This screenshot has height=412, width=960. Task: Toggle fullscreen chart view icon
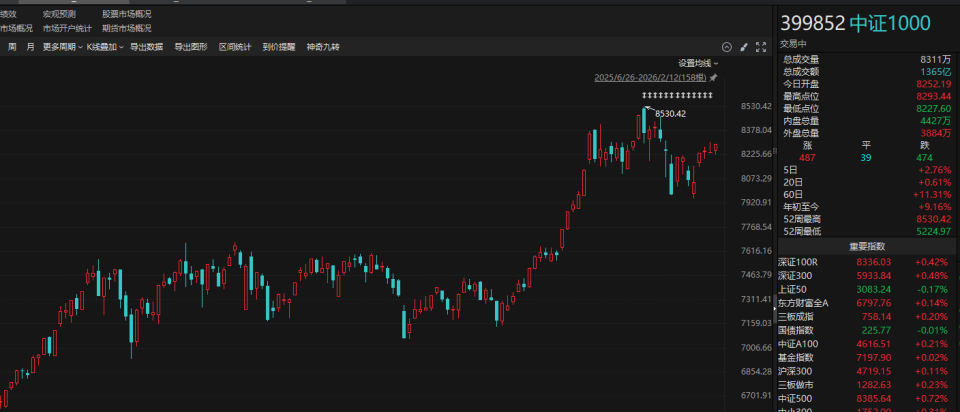pyautogui.click(x=761, y=47)
